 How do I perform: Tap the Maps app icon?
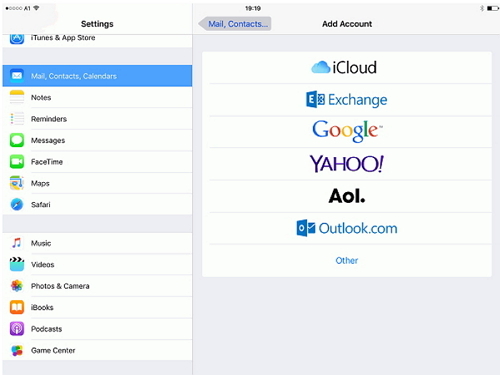17,183
